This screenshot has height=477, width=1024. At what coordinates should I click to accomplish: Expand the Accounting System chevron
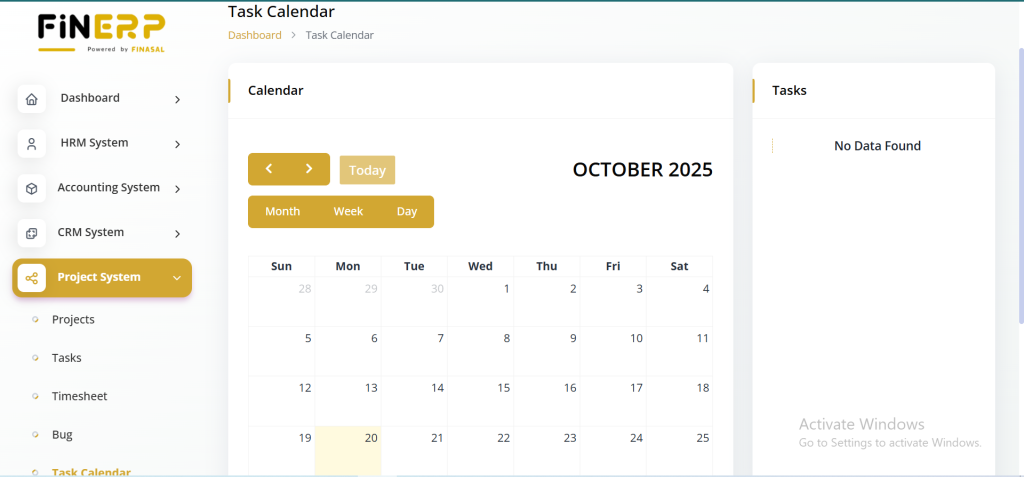pos(177,188)
